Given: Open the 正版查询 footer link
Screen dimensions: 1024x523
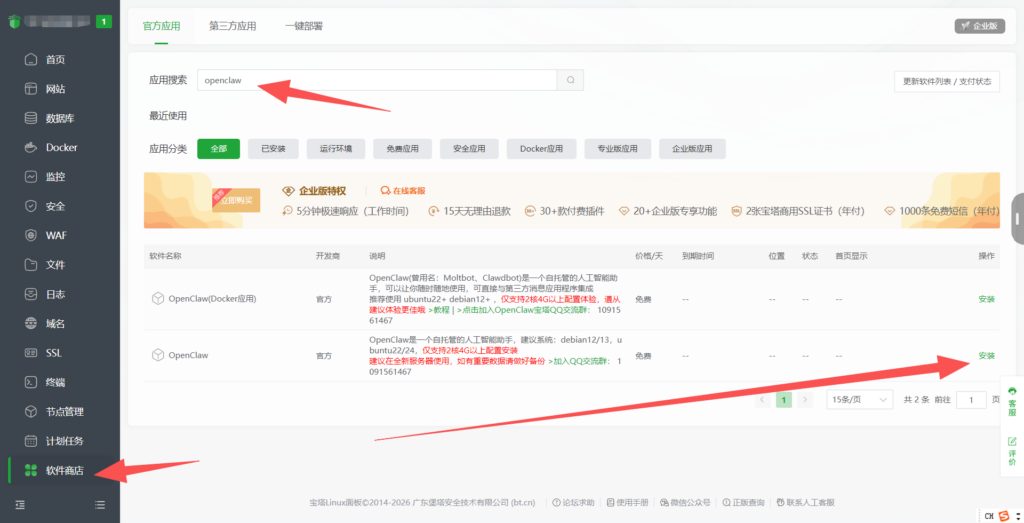Looking at the screenshot, I should (743, 502).
